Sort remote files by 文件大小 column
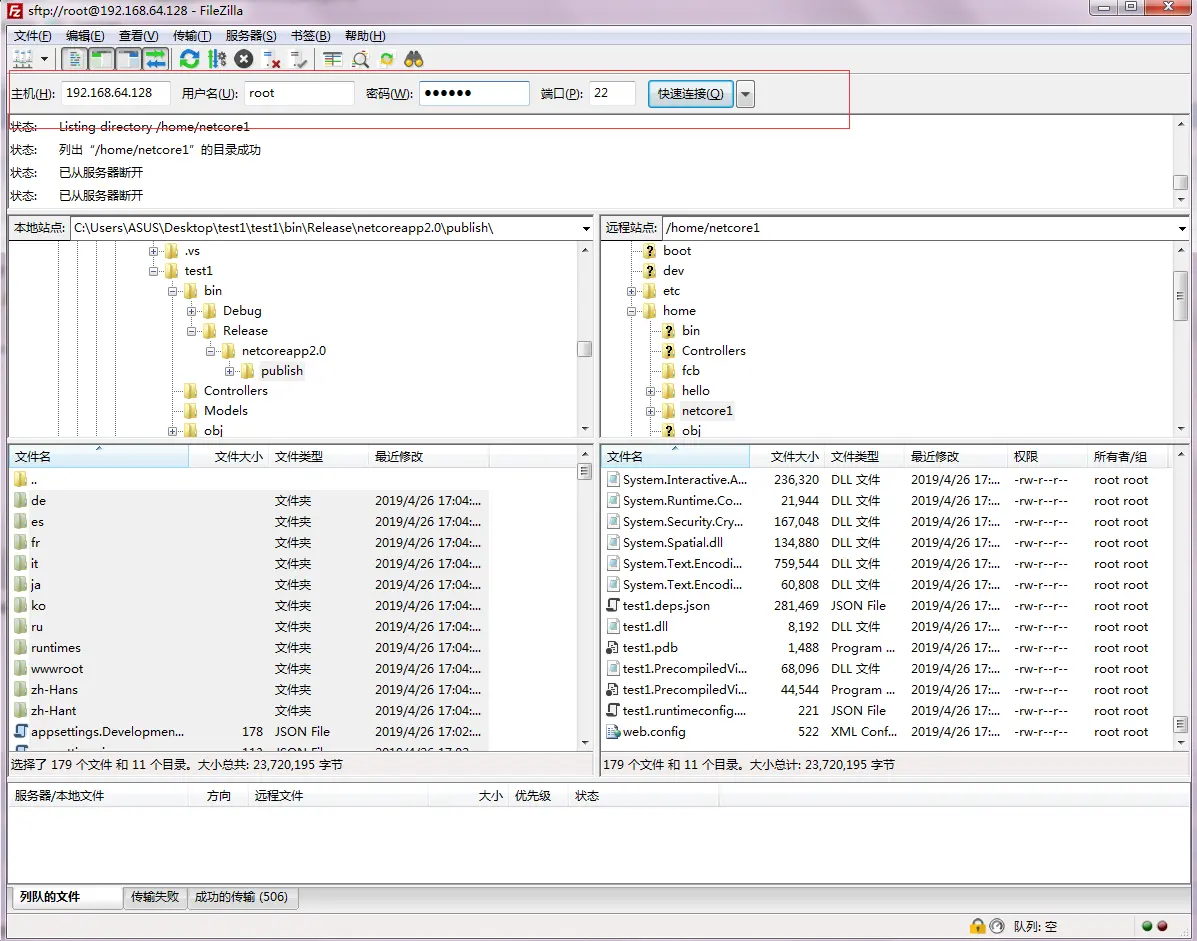Image resolution: width=1197 pixels, height=941 pixels. pyautogui.click(x=787, y=456)
